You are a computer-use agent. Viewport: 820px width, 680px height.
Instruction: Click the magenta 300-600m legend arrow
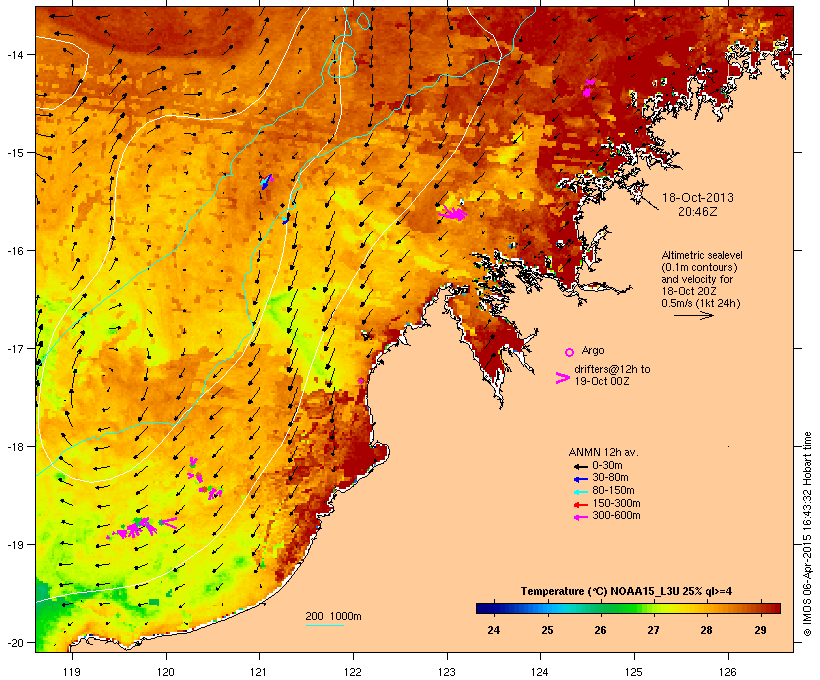coord(580,517)
